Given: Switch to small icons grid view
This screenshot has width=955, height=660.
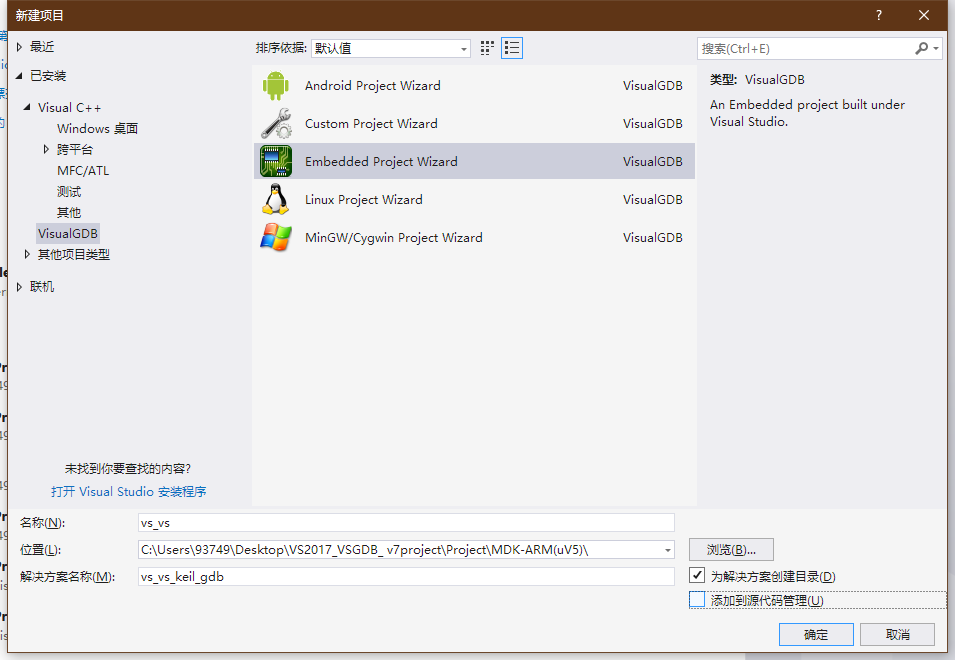Looking at the screenshot, I should click(x=487, y=48).
